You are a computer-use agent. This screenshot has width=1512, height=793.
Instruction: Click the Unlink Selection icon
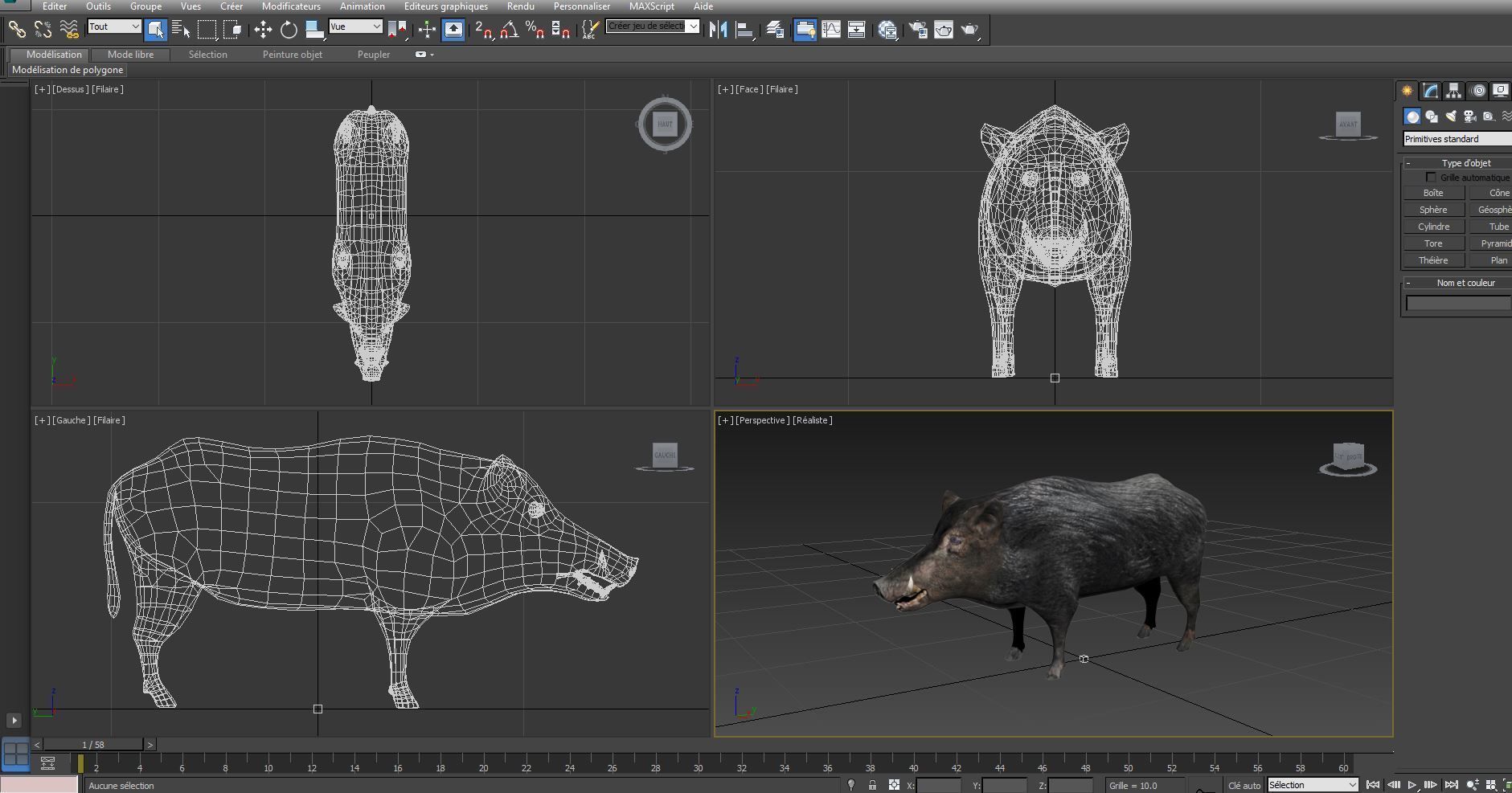pyautogui.click(x=43, y=30)
